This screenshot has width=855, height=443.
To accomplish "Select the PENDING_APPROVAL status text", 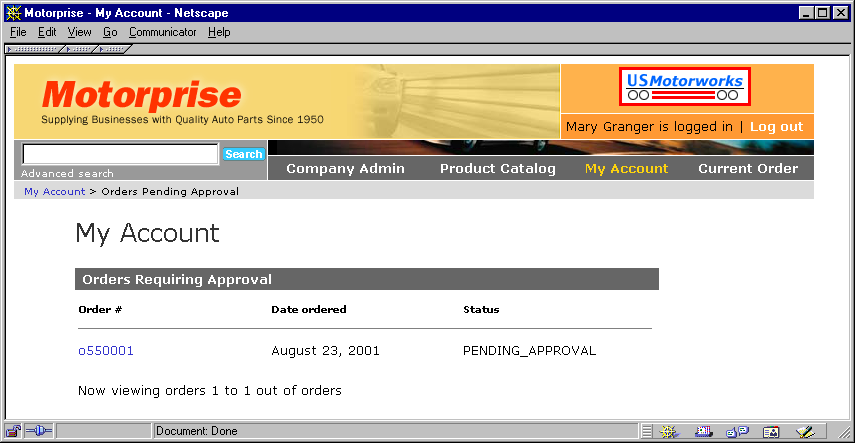I will tap(529, 351).
